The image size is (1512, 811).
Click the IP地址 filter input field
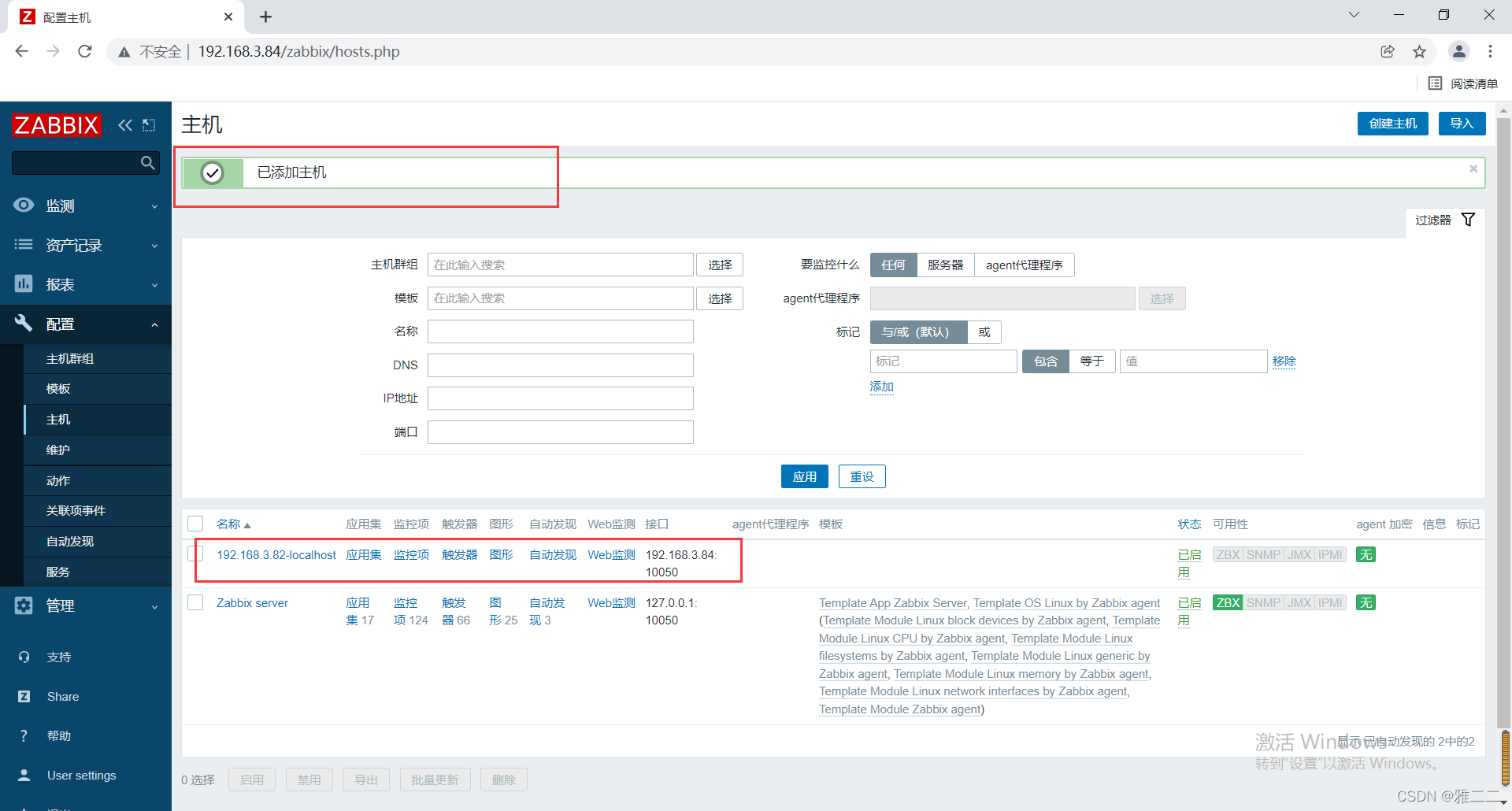pos(560,398)
